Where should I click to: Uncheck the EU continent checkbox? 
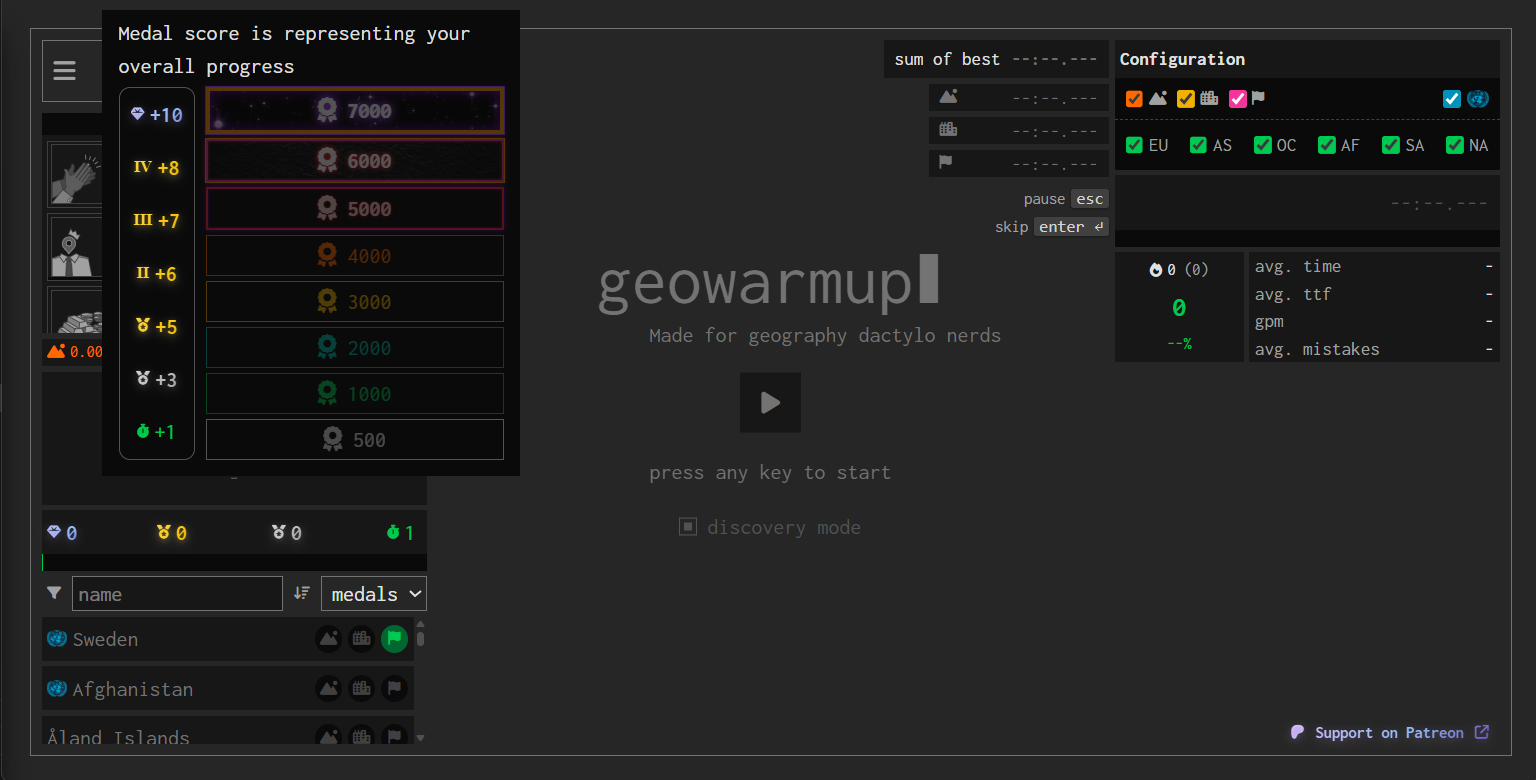1134,145
